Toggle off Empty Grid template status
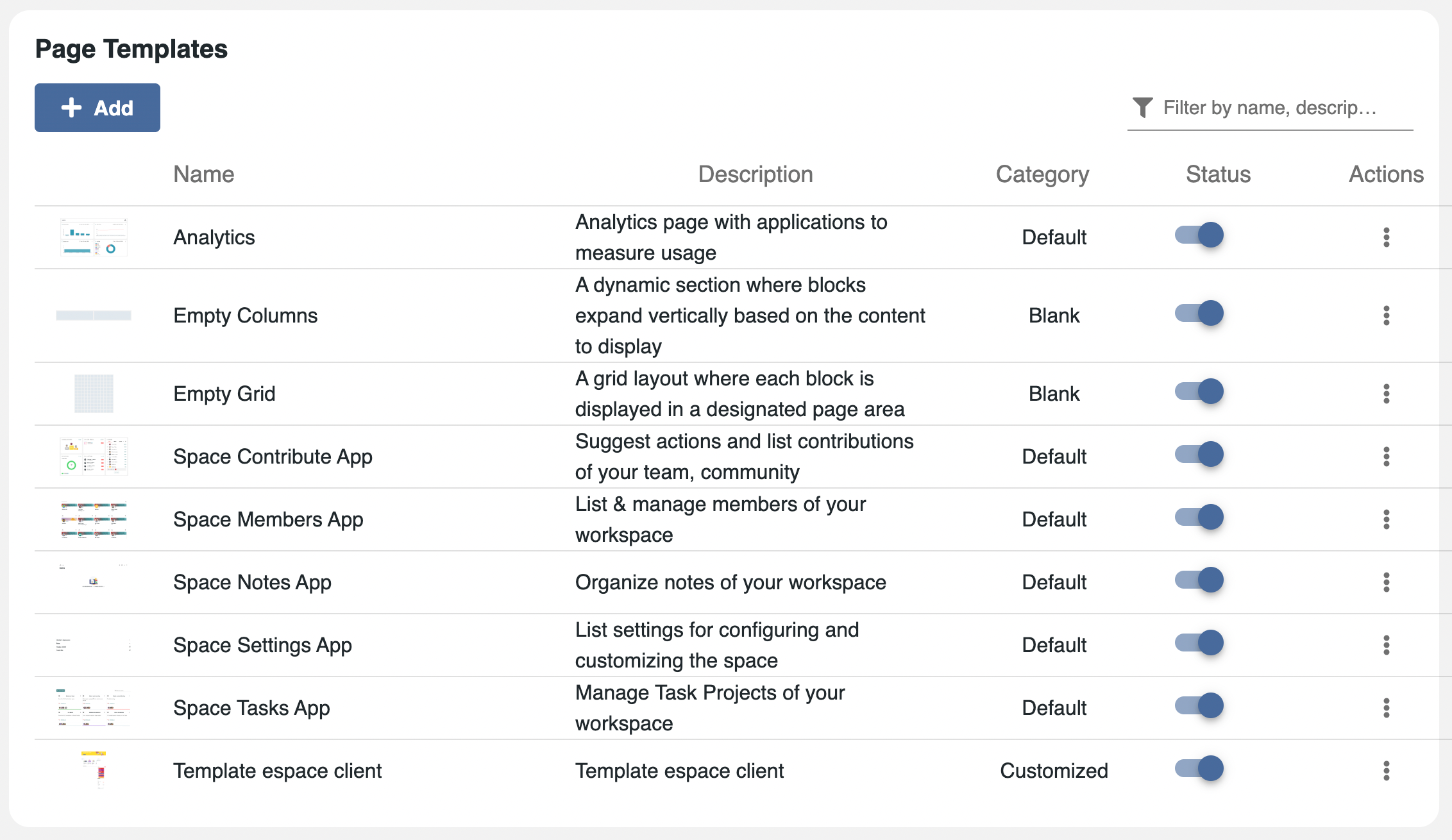 click(1199, 392)
